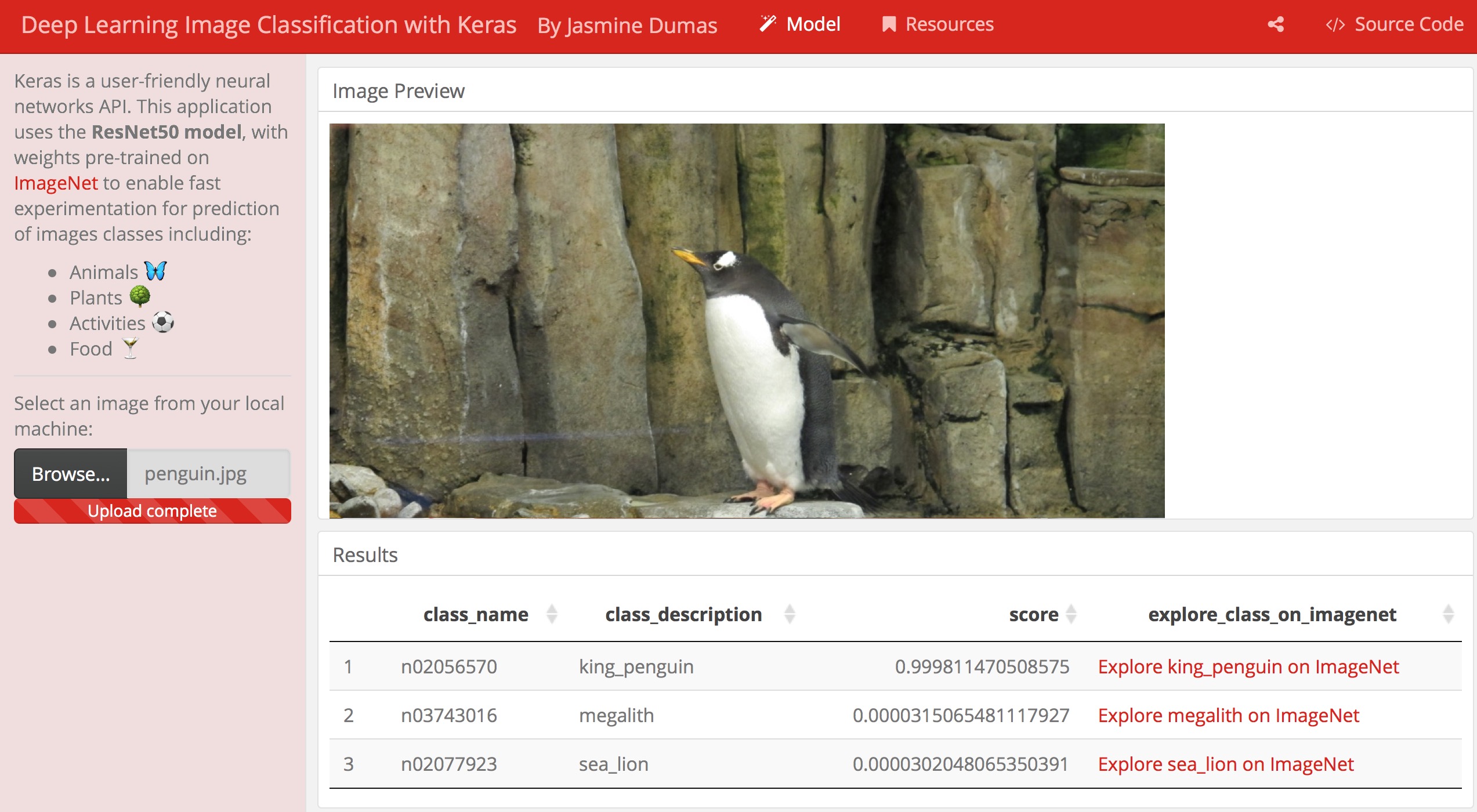This screenshot has height=812, width=1477.
Task: Sort table by class_name column arrows
Action: [552, 614]
